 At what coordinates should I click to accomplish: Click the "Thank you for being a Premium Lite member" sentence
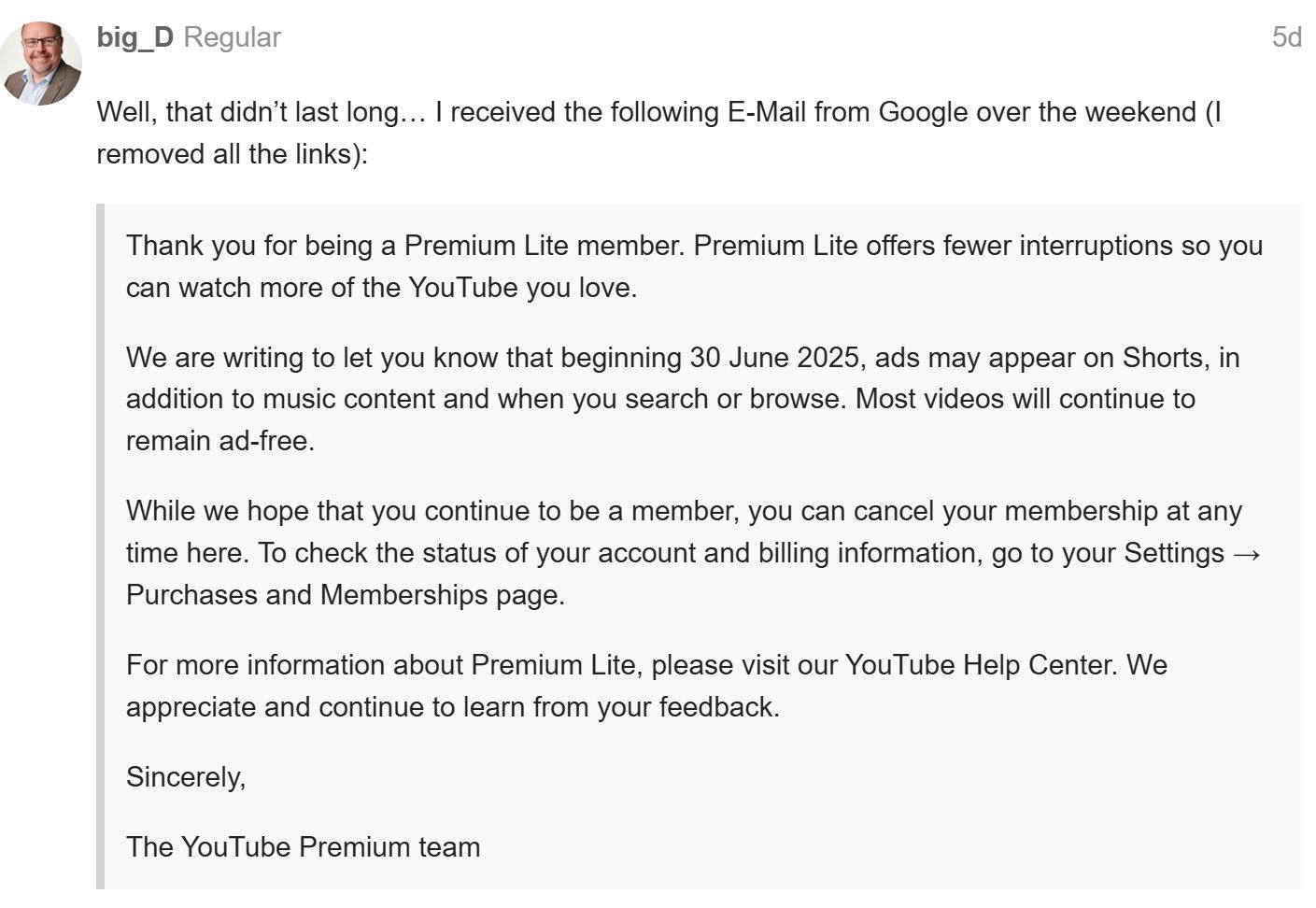coord(406,246)
